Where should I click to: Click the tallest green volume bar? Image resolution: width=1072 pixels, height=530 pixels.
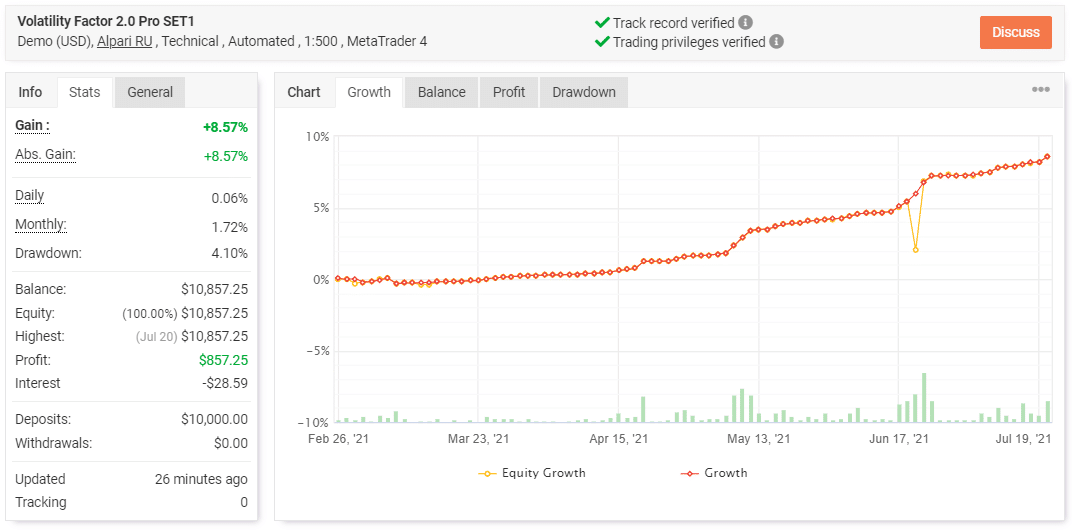tap(924, 397)
